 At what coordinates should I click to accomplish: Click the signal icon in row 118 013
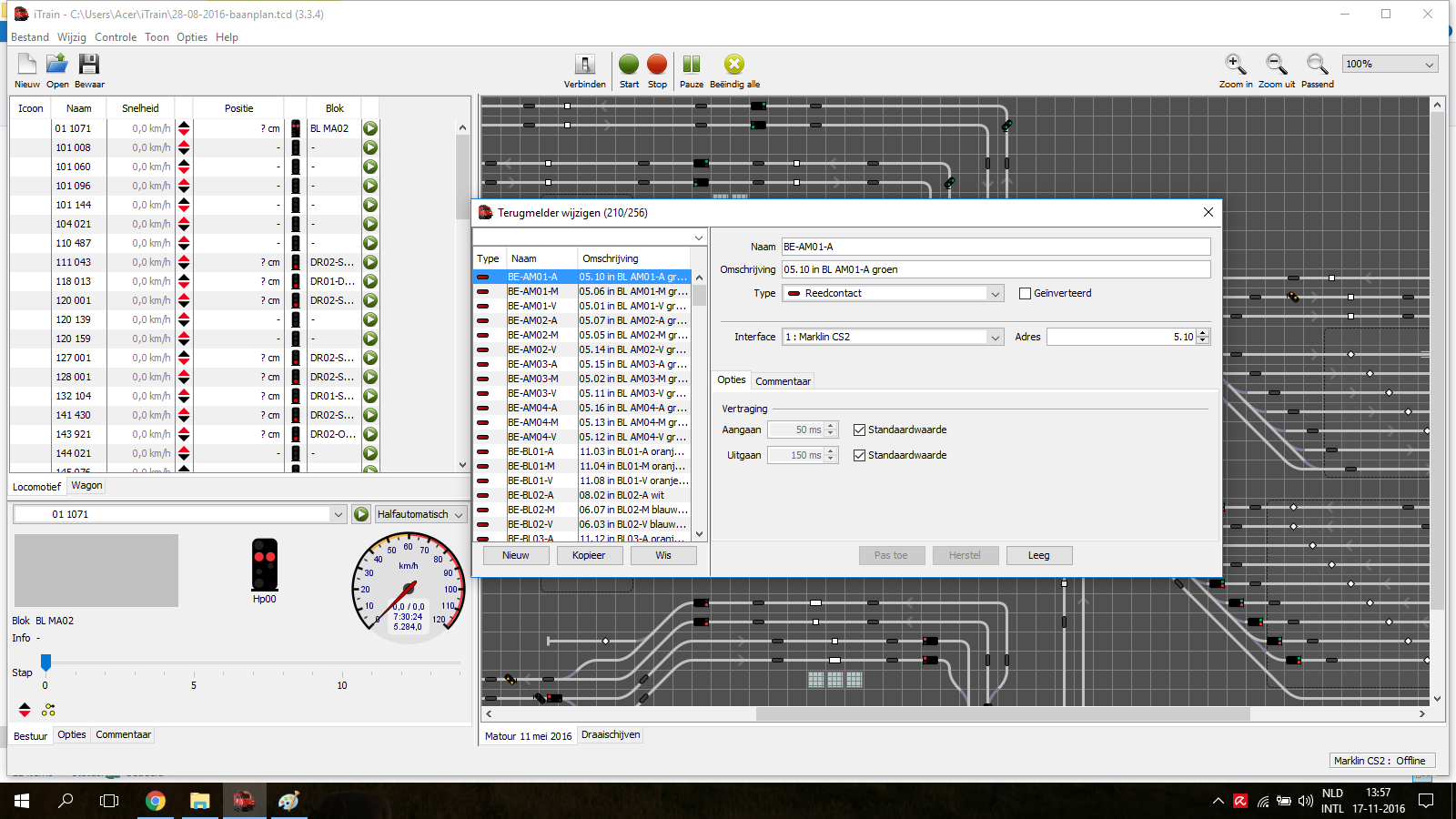coord(296,281)
